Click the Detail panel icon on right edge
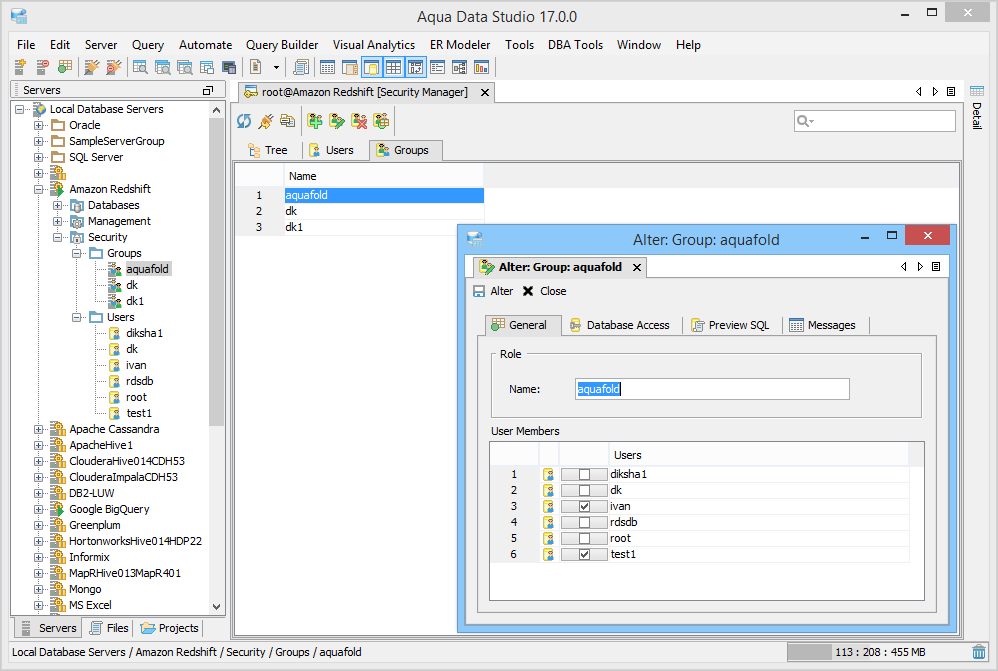The width and height of the screenshot is (998, 671). (x=977, y=91)
